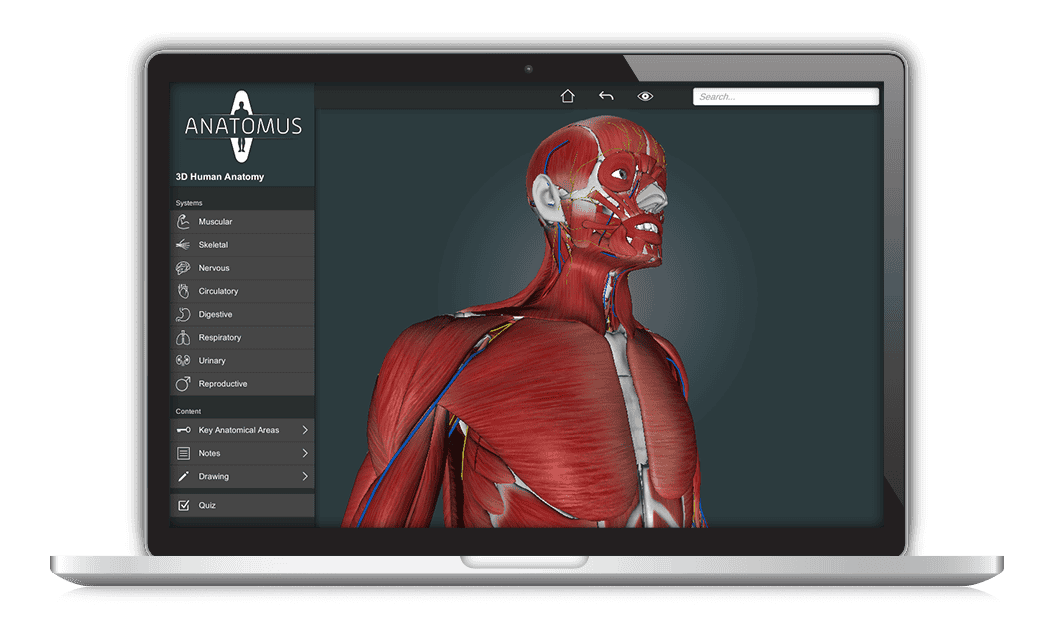Open the Quiz menu item
1054x643 pixels.
pyautogui.click(x=242, y=505)
